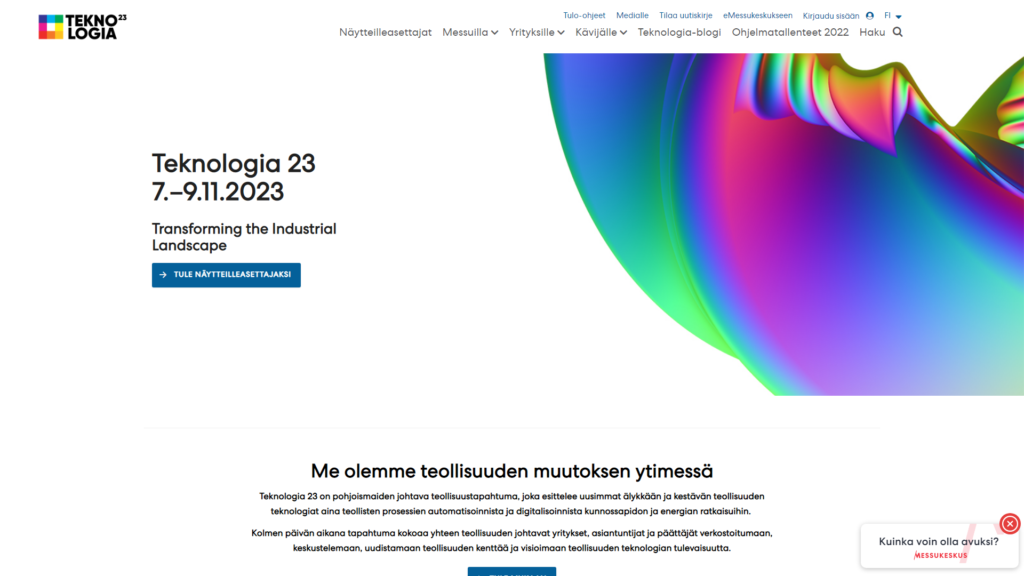Expand the Yrityksille menu

click(x=537, y=32)
